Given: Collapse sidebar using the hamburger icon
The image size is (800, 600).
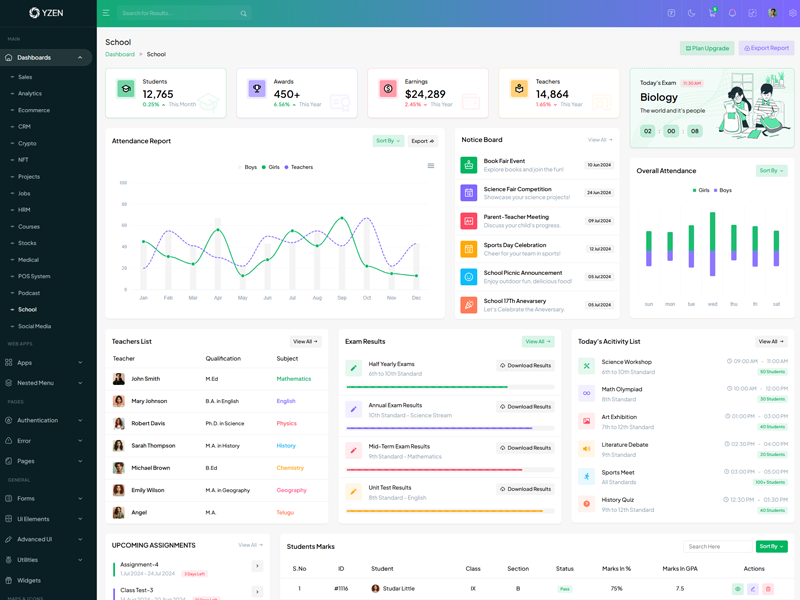Looking at the screenshot, I should [106, 13].
